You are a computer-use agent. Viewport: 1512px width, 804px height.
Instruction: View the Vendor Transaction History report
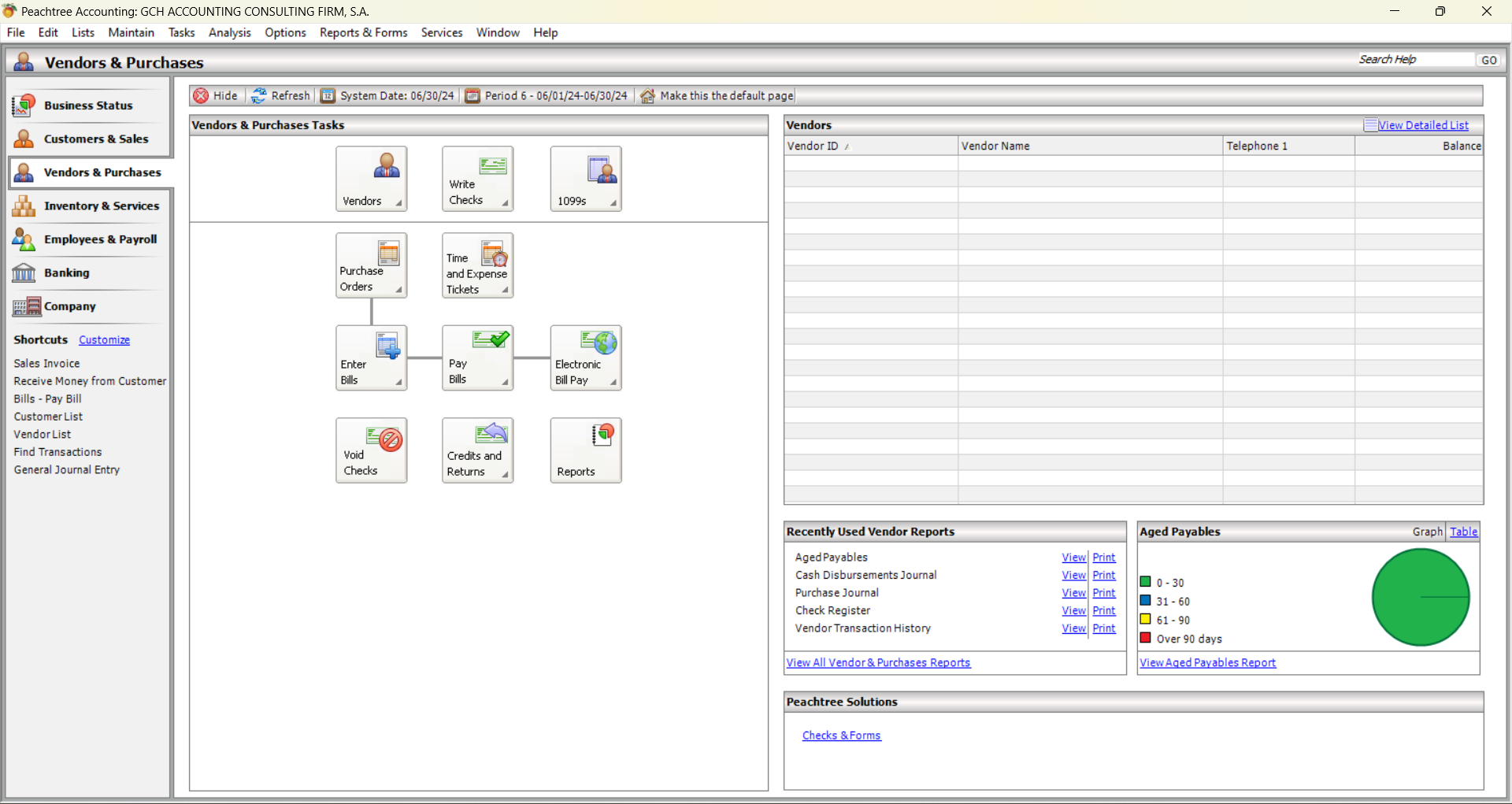(1073, 628)
